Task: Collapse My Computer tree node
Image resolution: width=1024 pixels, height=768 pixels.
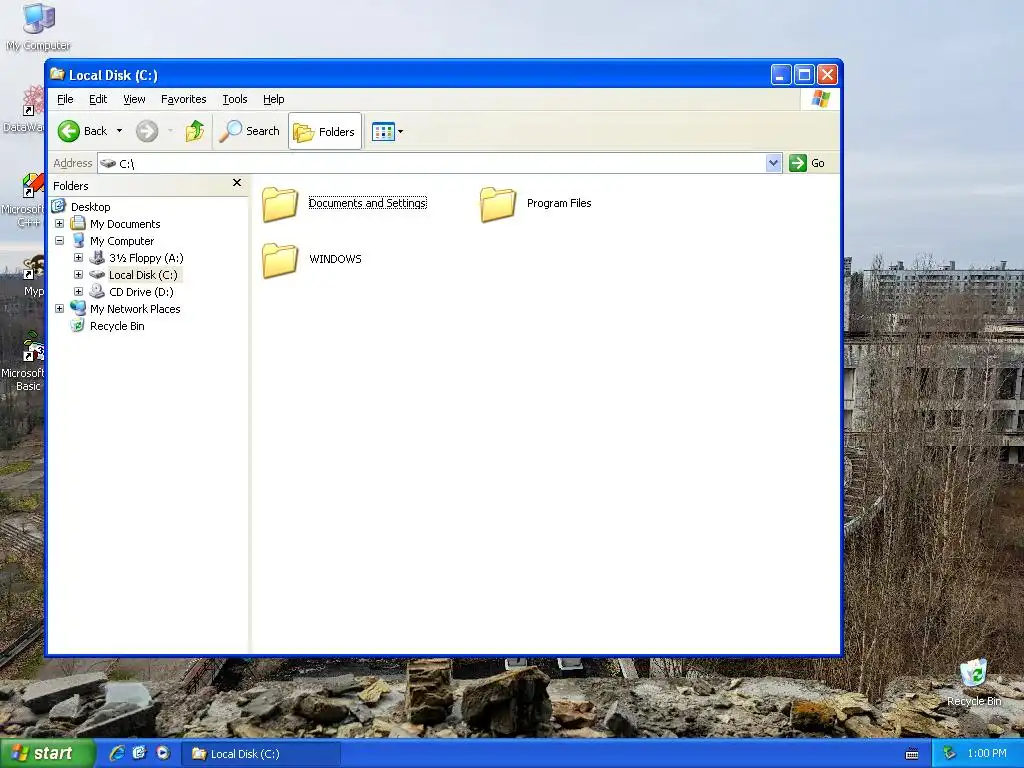Action: 59,241
